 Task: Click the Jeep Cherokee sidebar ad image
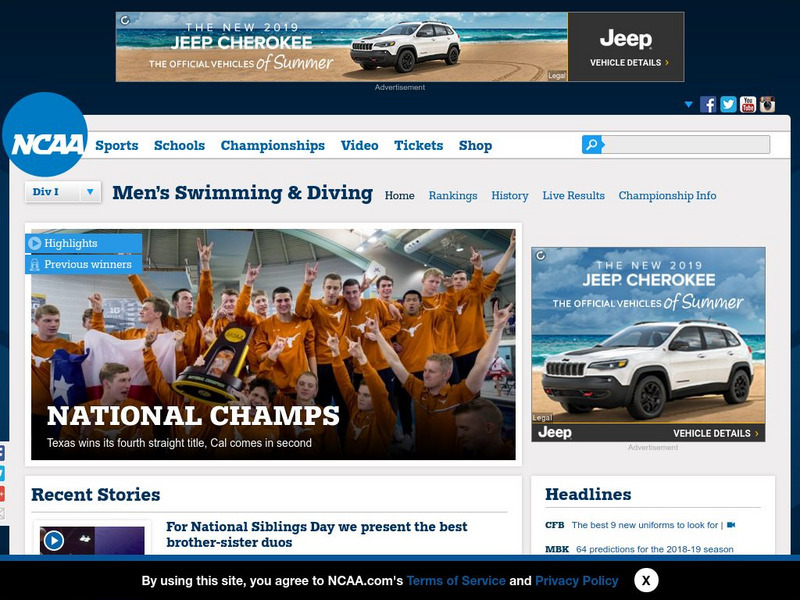pos(648,344)
